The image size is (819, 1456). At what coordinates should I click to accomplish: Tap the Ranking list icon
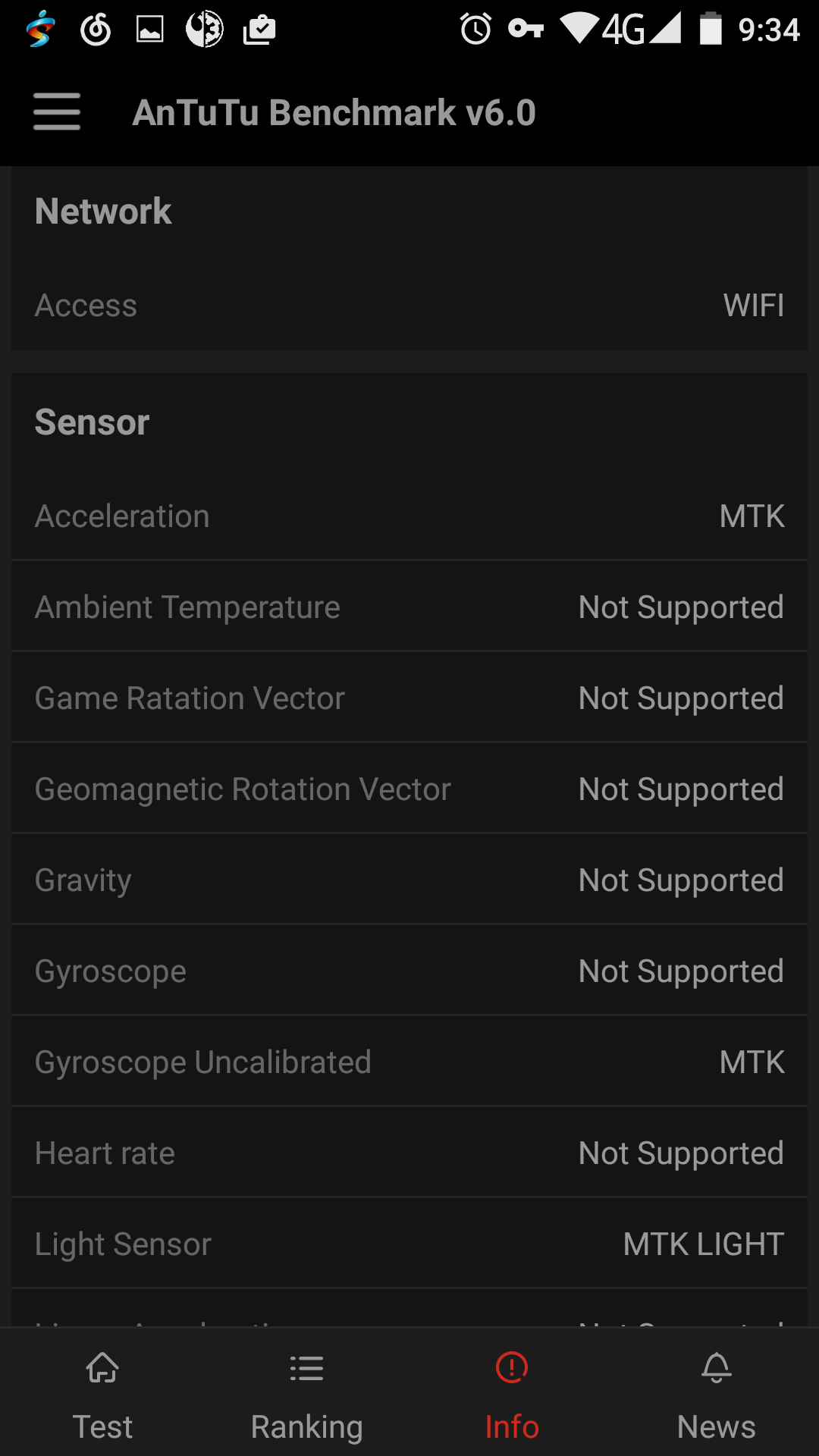point(306,1368)
